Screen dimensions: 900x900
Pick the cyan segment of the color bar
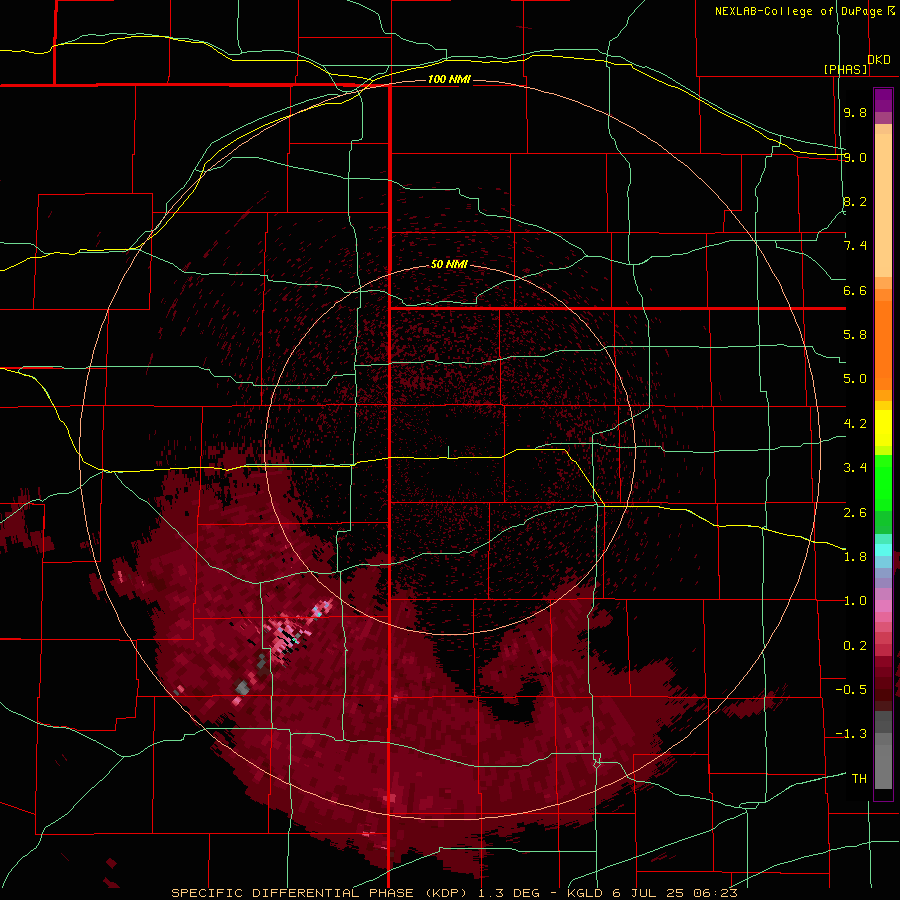[x=883, y=550]
